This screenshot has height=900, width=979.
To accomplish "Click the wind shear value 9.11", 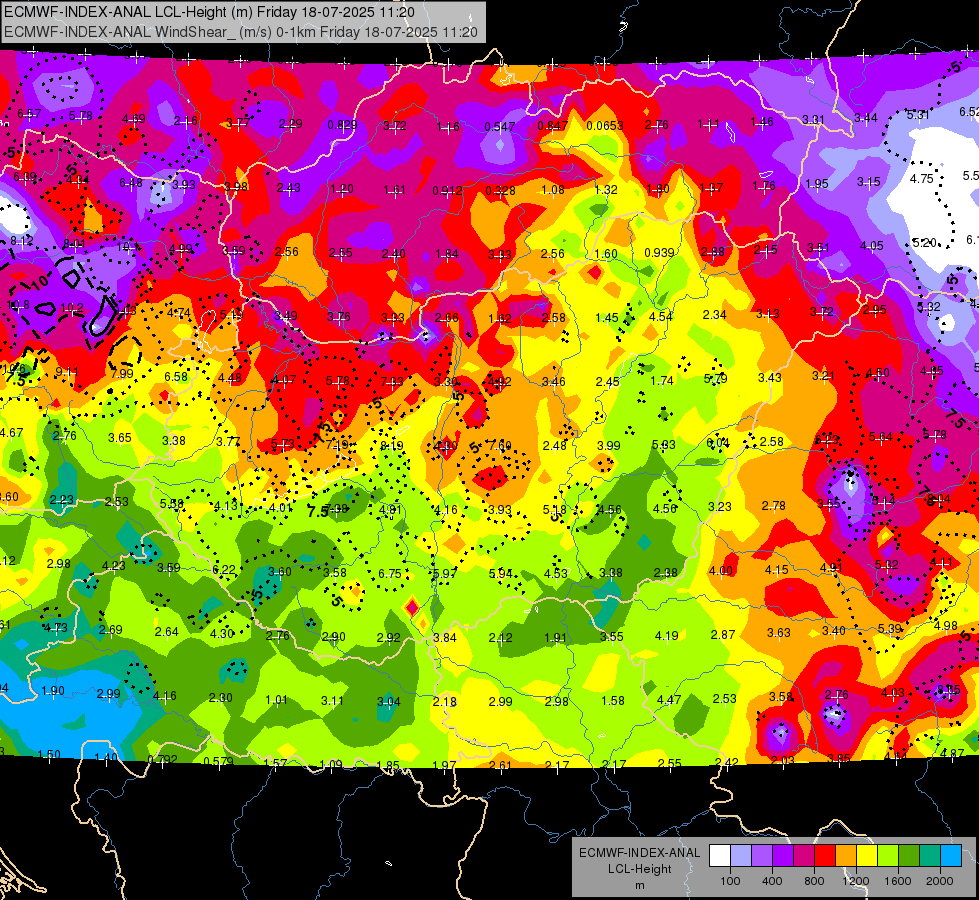I will (67, 372).
